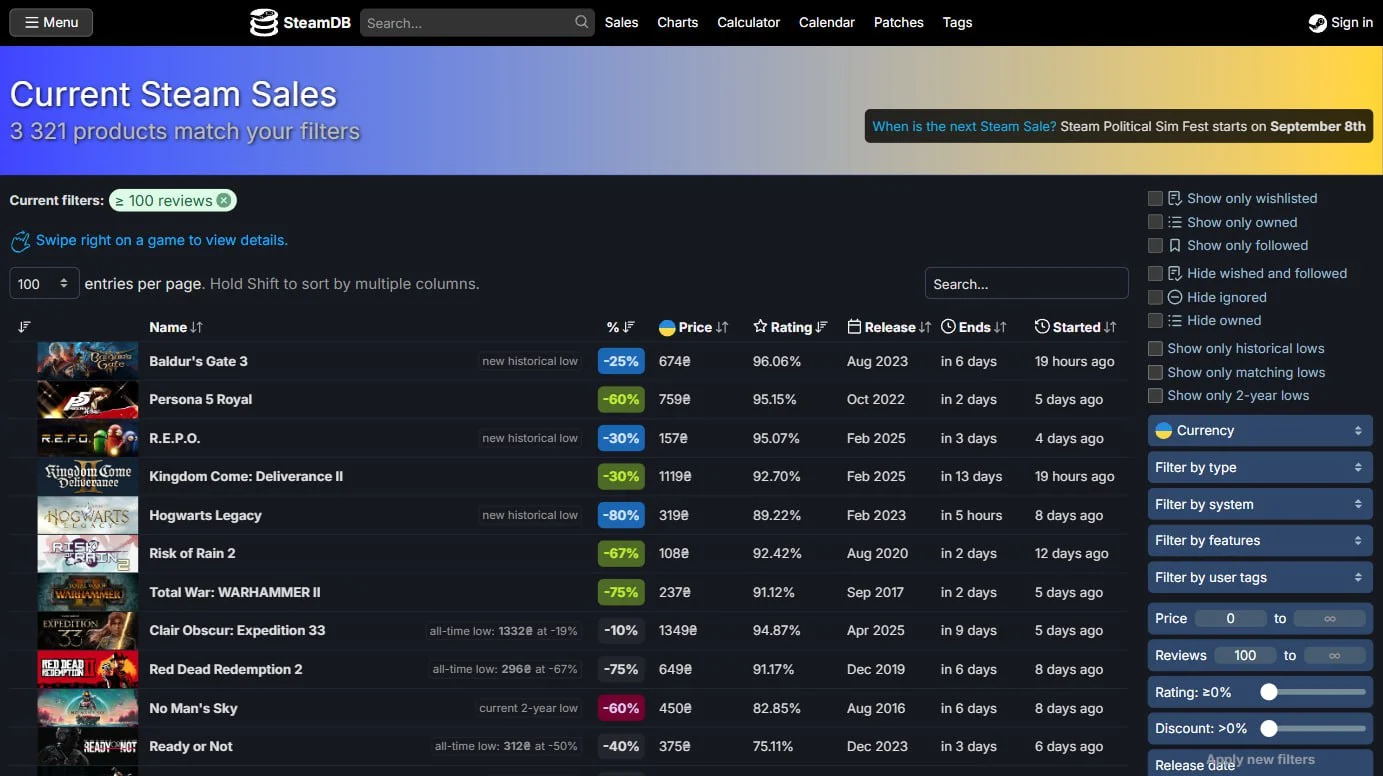Open the Filter by features dropdown

point(1260,540)
